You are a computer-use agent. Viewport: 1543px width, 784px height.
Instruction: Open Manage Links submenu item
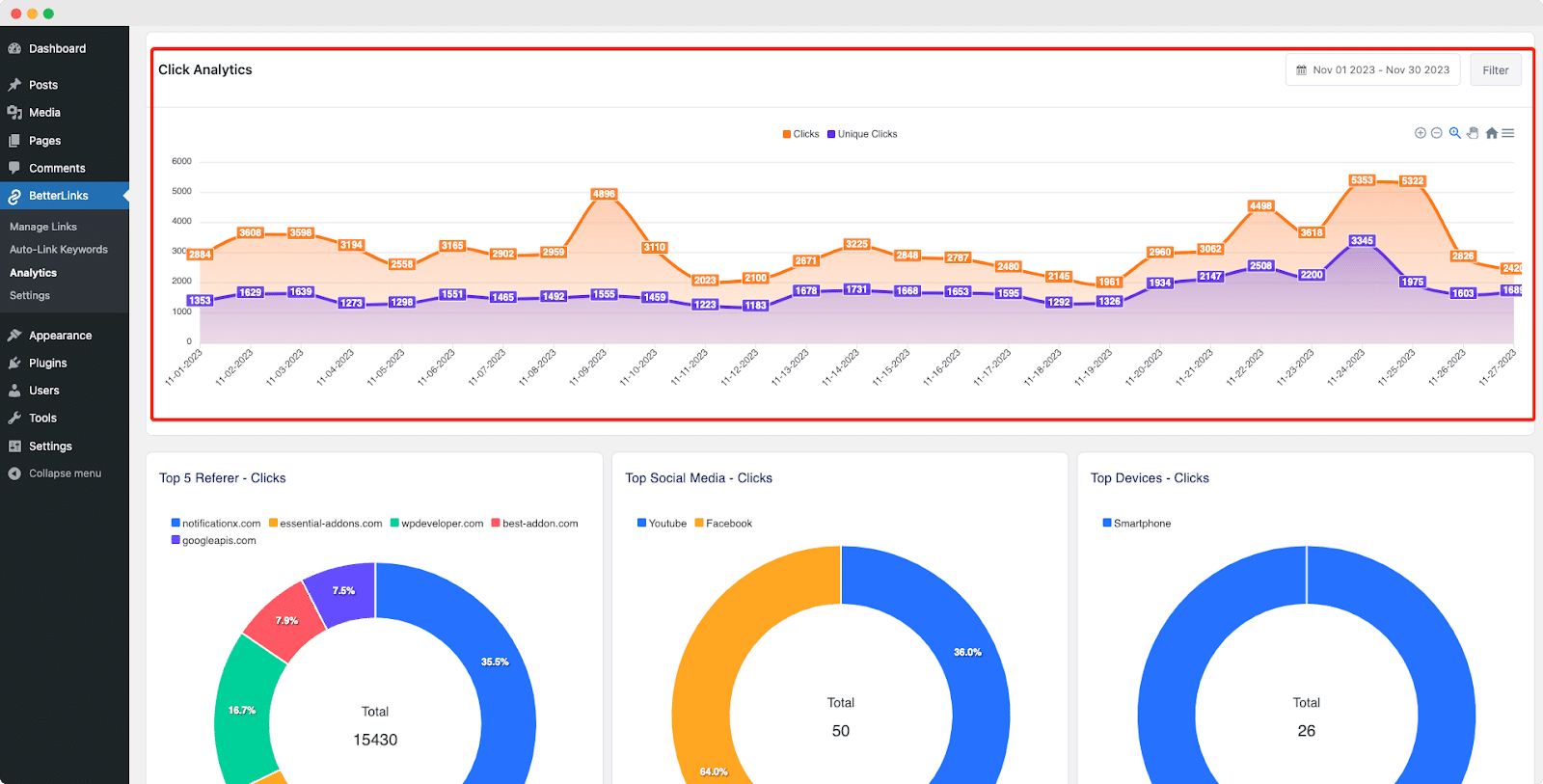click(43, 227)
